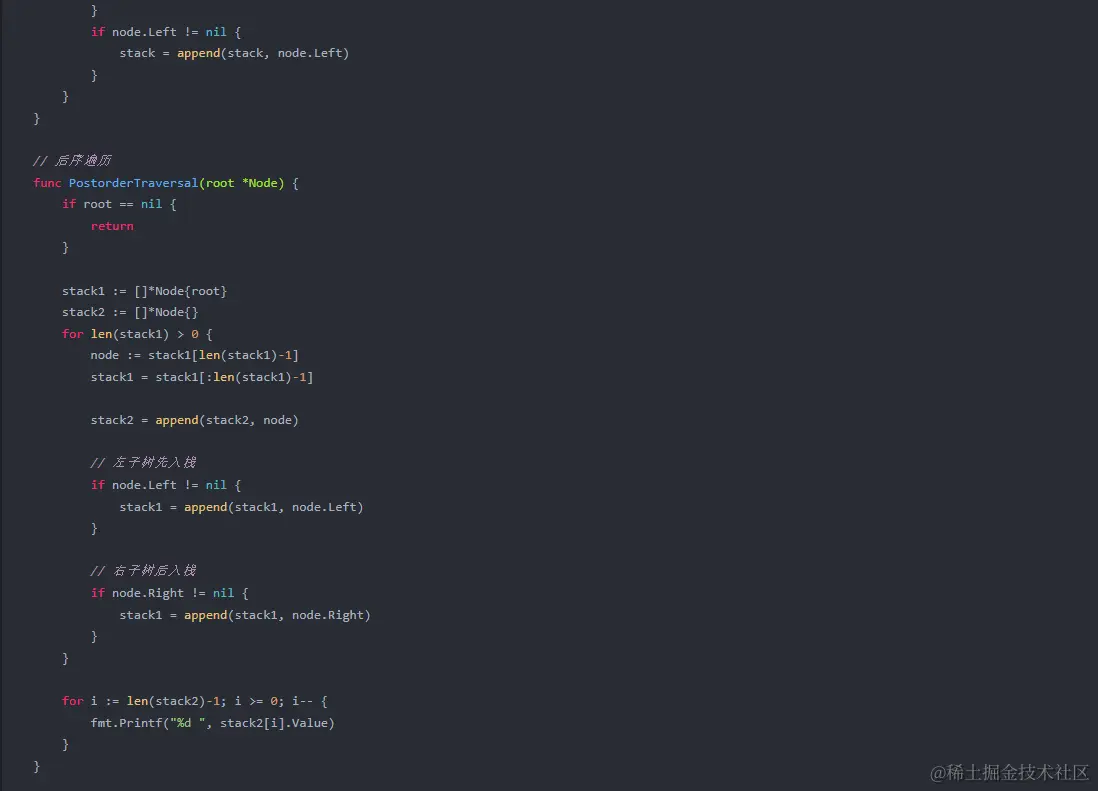Click the line 'stack2 := []*Node{}'

[x=130, y=312]
